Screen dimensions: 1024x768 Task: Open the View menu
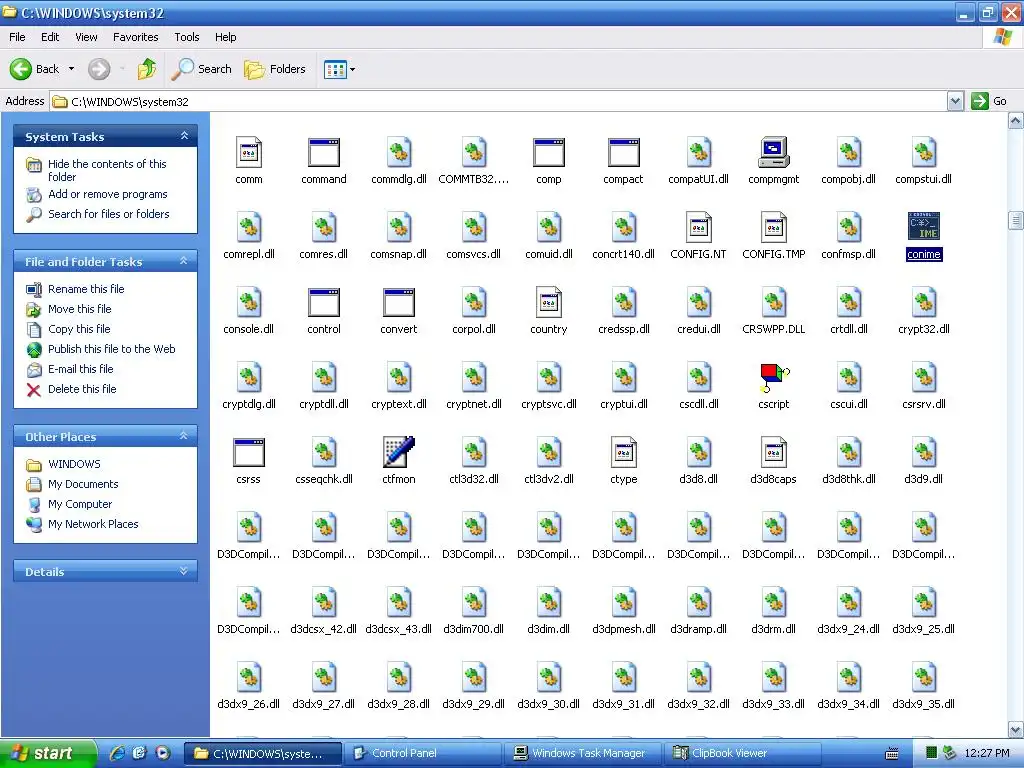point(86,37)
